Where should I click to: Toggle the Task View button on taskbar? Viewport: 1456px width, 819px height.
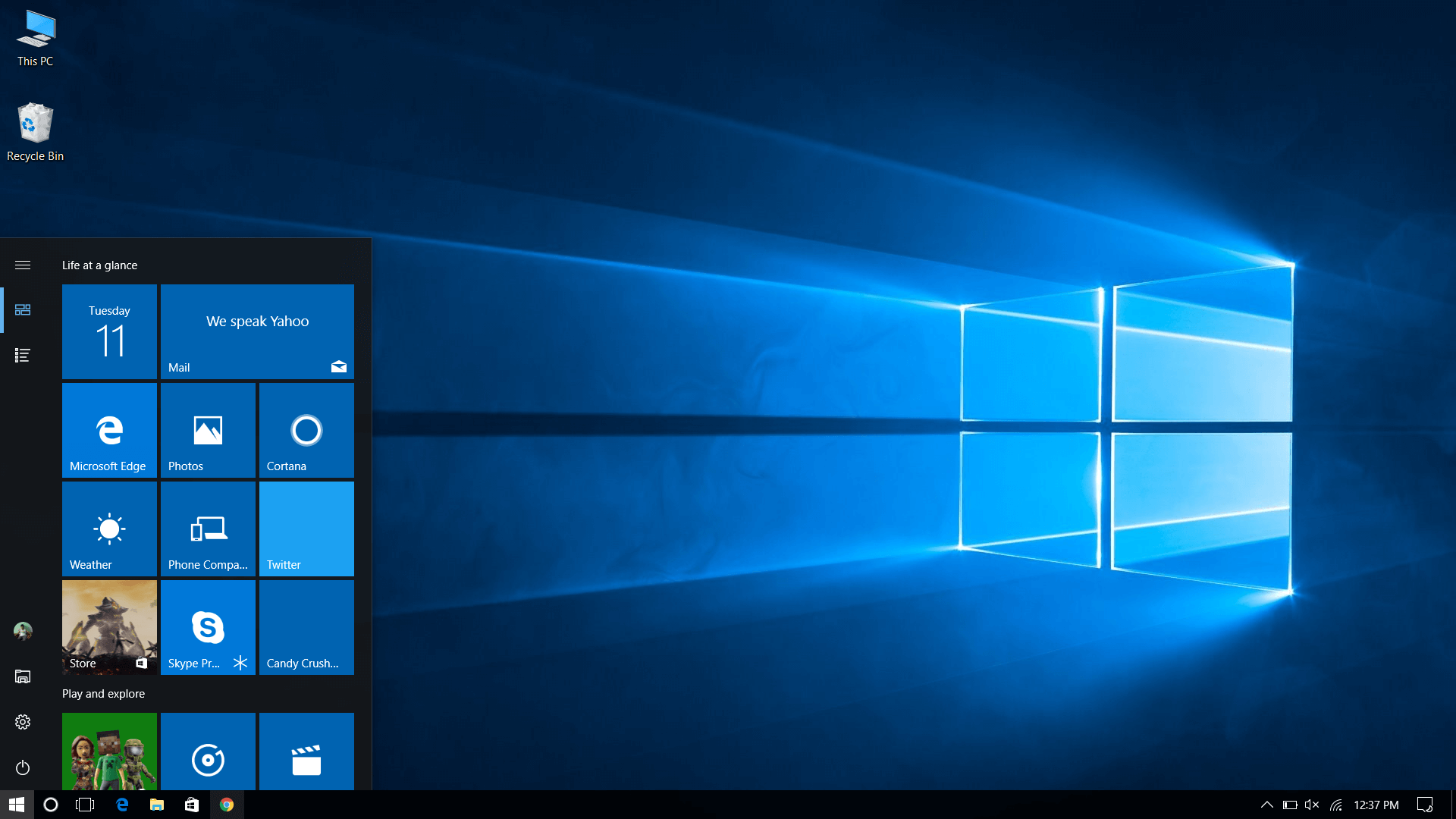(x=85, y=804)
